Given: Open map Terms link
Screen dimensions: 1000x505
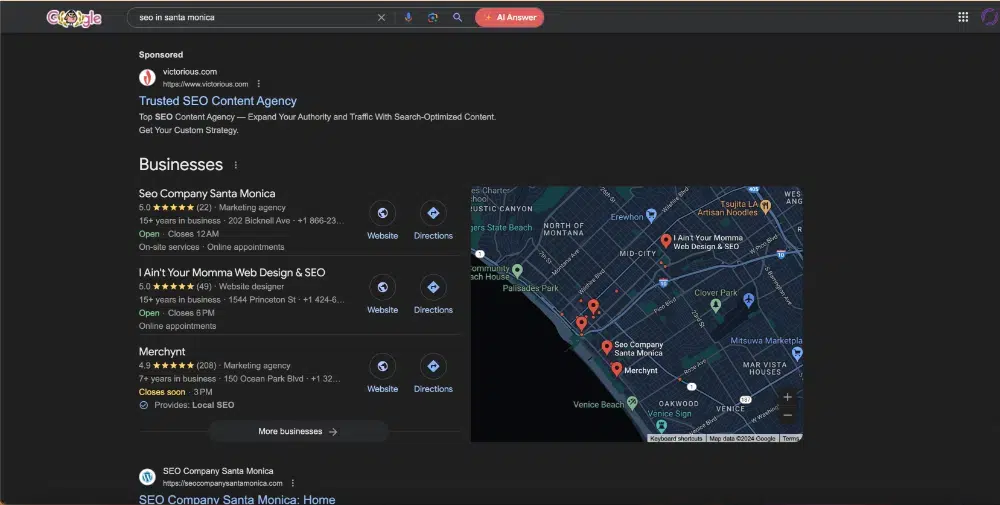Looking at the screenshot, I should 791,439.
